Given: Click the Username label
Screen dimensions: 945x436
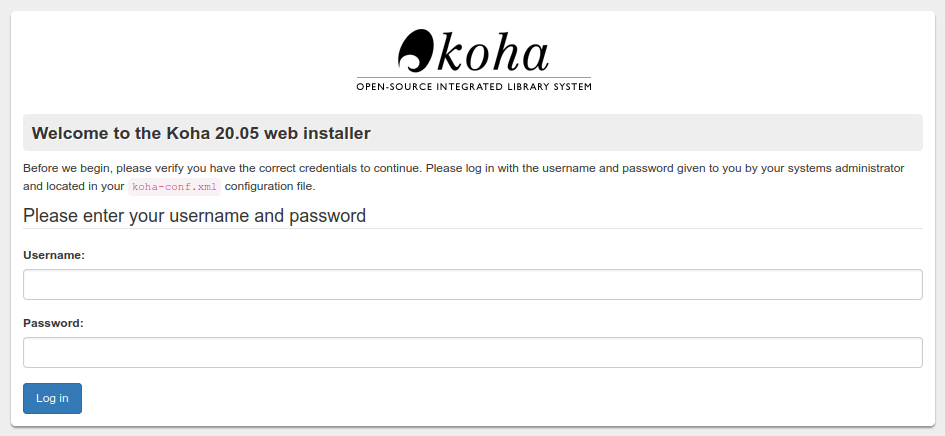Looking at the screenshot, I should [54, 255].
